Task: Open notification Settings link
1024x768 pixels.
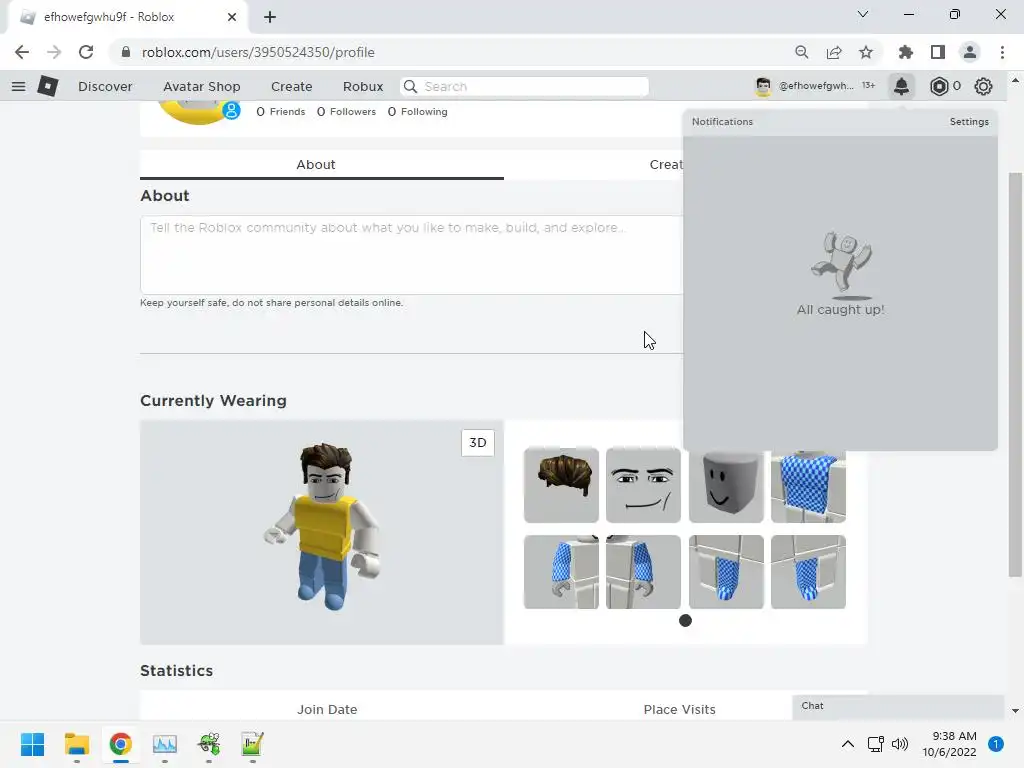Action: pos(969,121)
